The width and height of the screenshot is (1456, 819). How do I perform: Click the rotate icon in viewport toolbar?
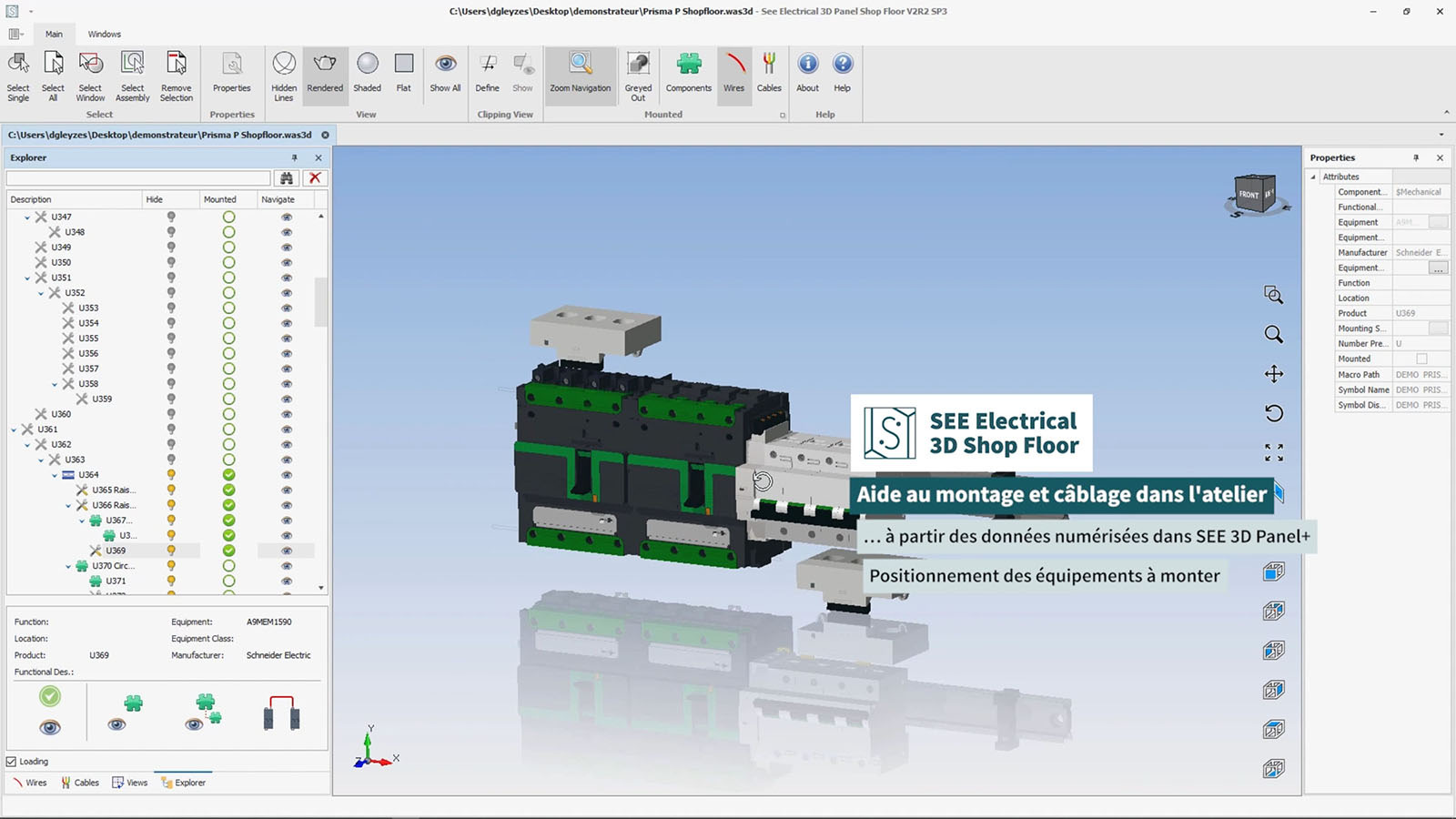(1274, 413)
